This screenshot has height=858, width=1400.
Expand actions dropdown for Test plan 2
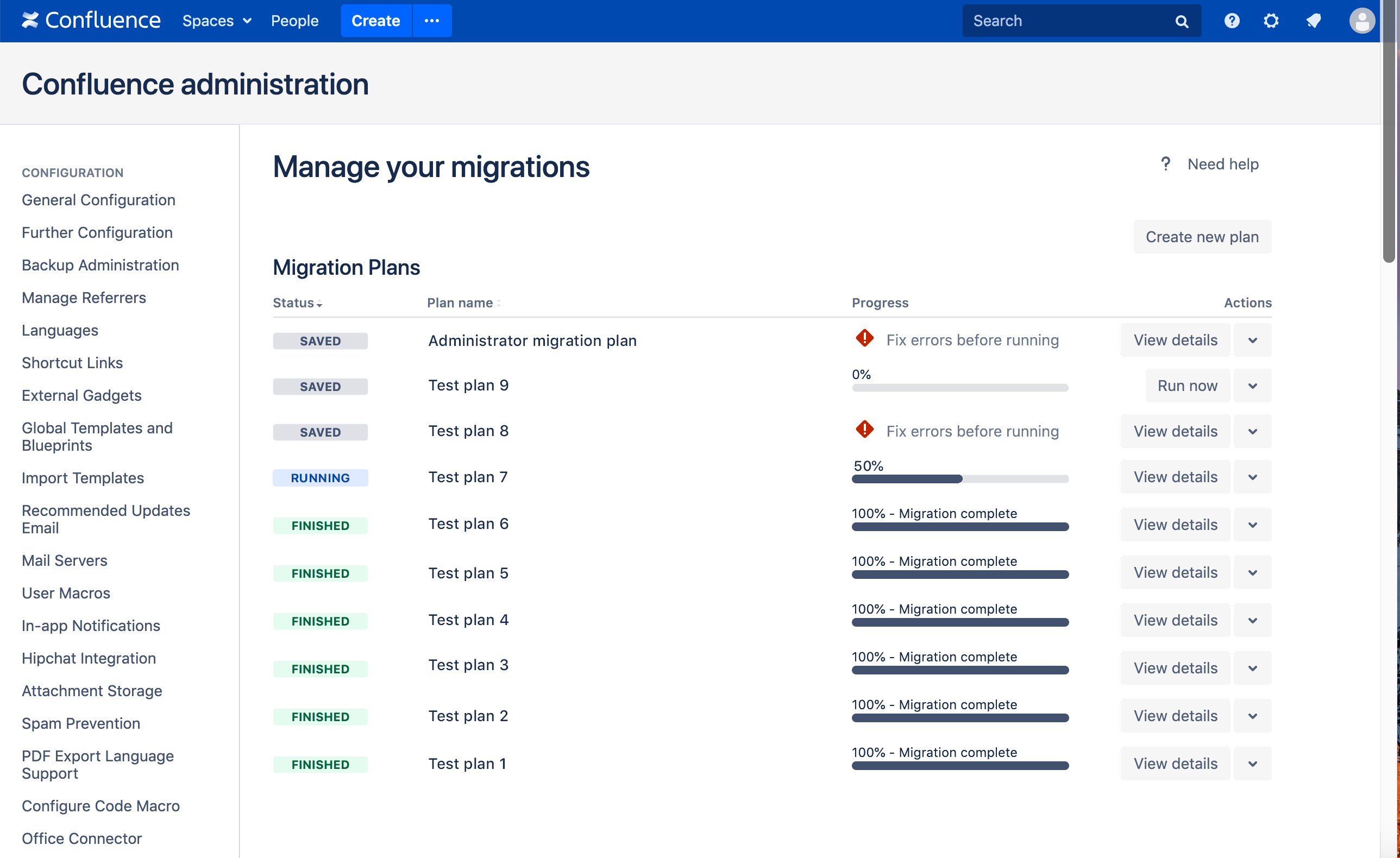[1252, 716]
